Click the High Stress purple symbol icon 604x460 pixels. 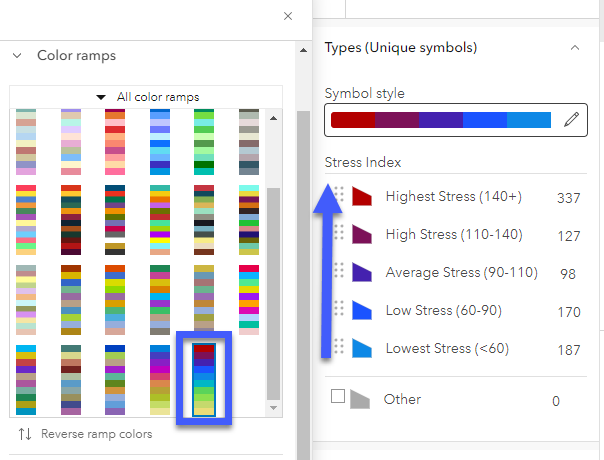(362, 234)
